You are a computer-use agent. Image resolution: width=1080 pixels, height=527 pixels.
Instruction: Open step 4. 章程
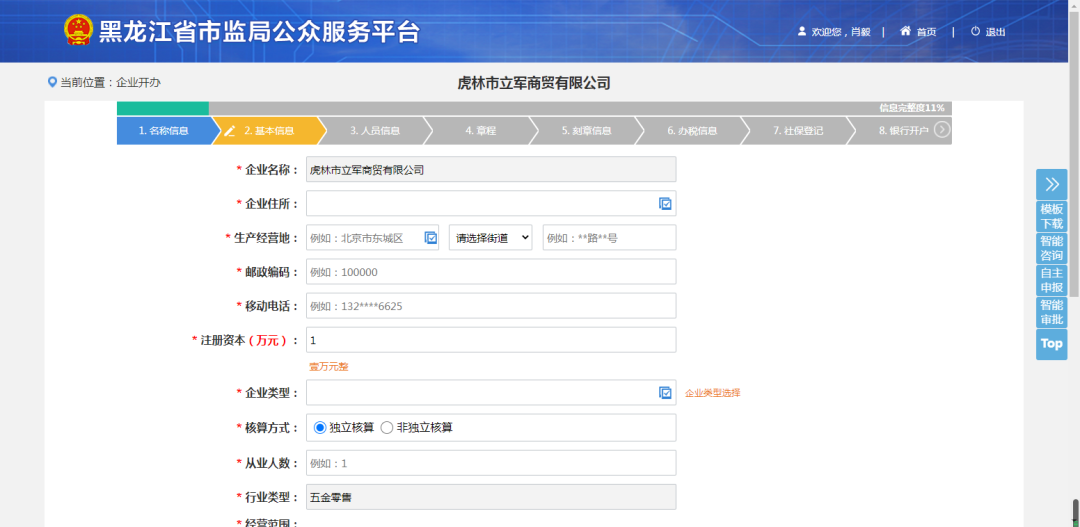point(480,130)
